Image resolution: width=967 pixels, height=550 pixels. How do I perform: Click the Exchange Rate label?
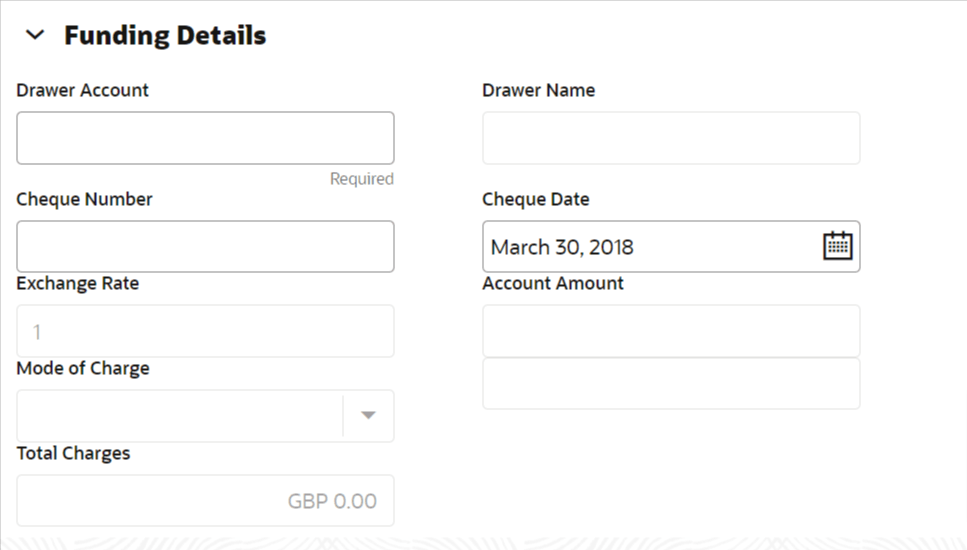point(78,283)
